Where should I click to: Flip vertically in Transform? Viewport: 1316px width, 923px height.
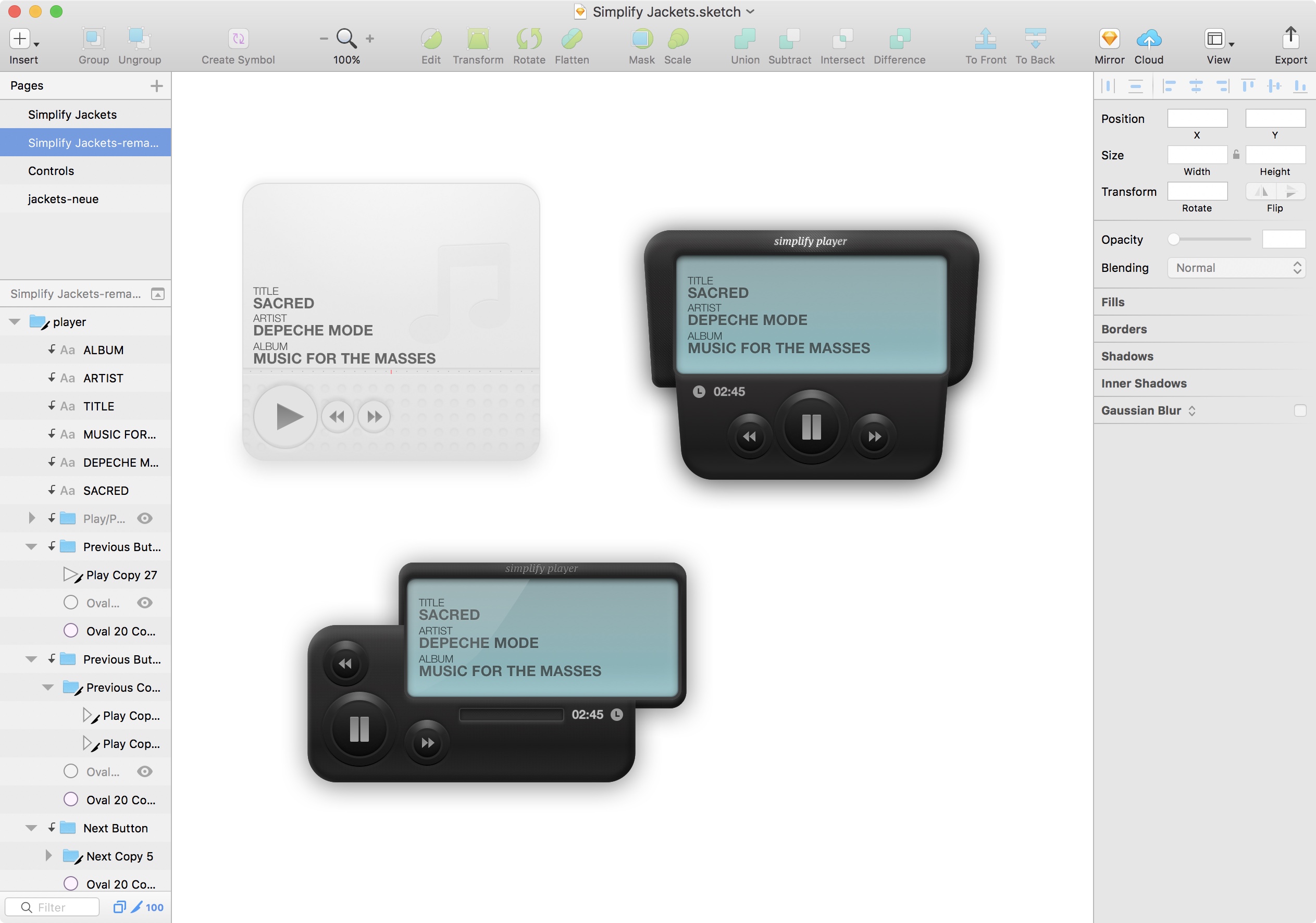1291,191
